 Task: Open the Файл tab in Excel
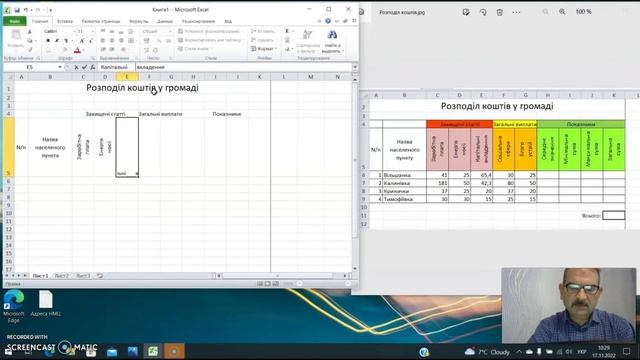click(15, 21)
